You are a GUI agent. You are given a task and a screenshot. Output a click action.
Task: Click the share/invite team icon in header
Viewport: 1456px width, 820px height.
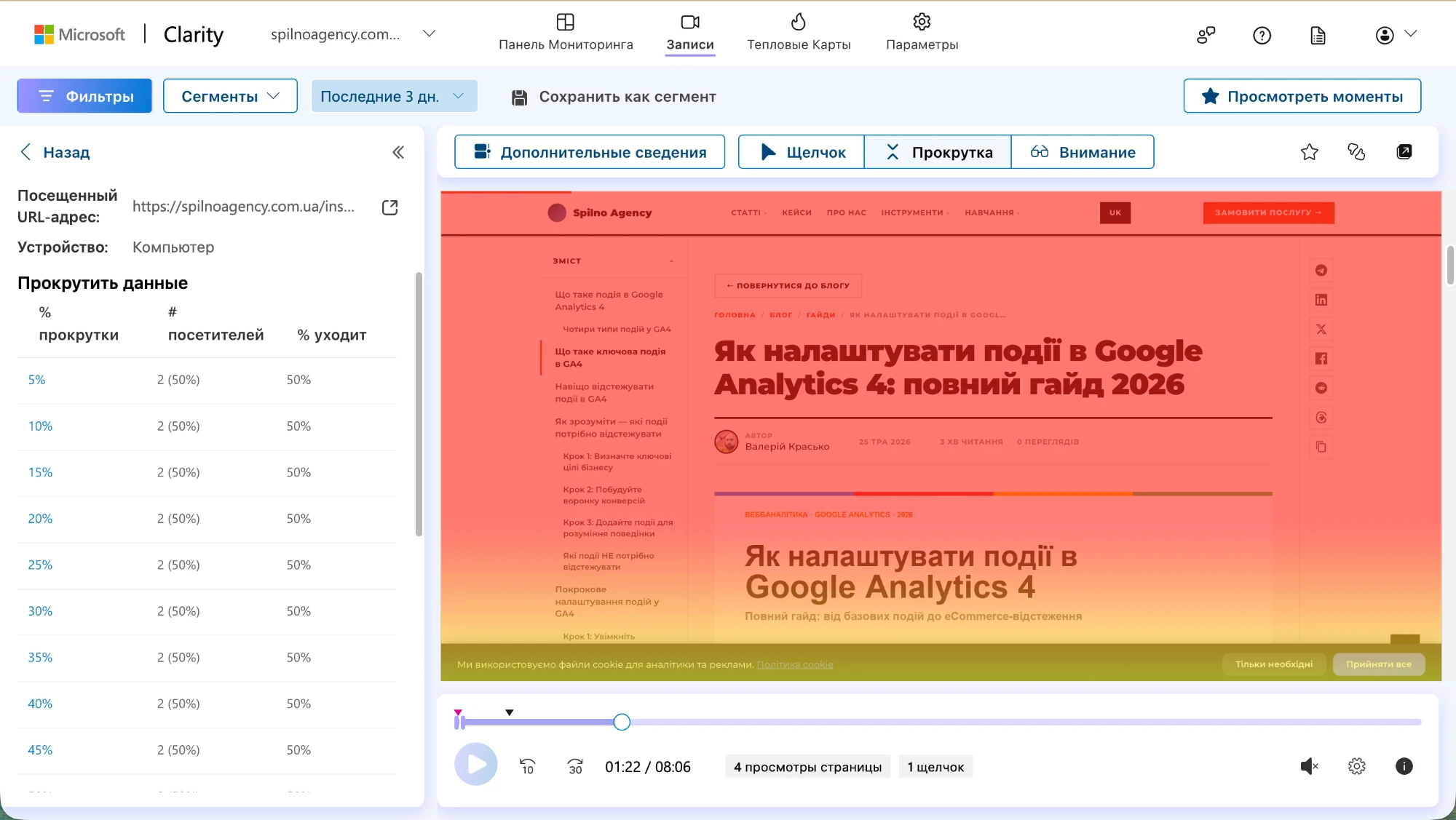click(1206, 35)
